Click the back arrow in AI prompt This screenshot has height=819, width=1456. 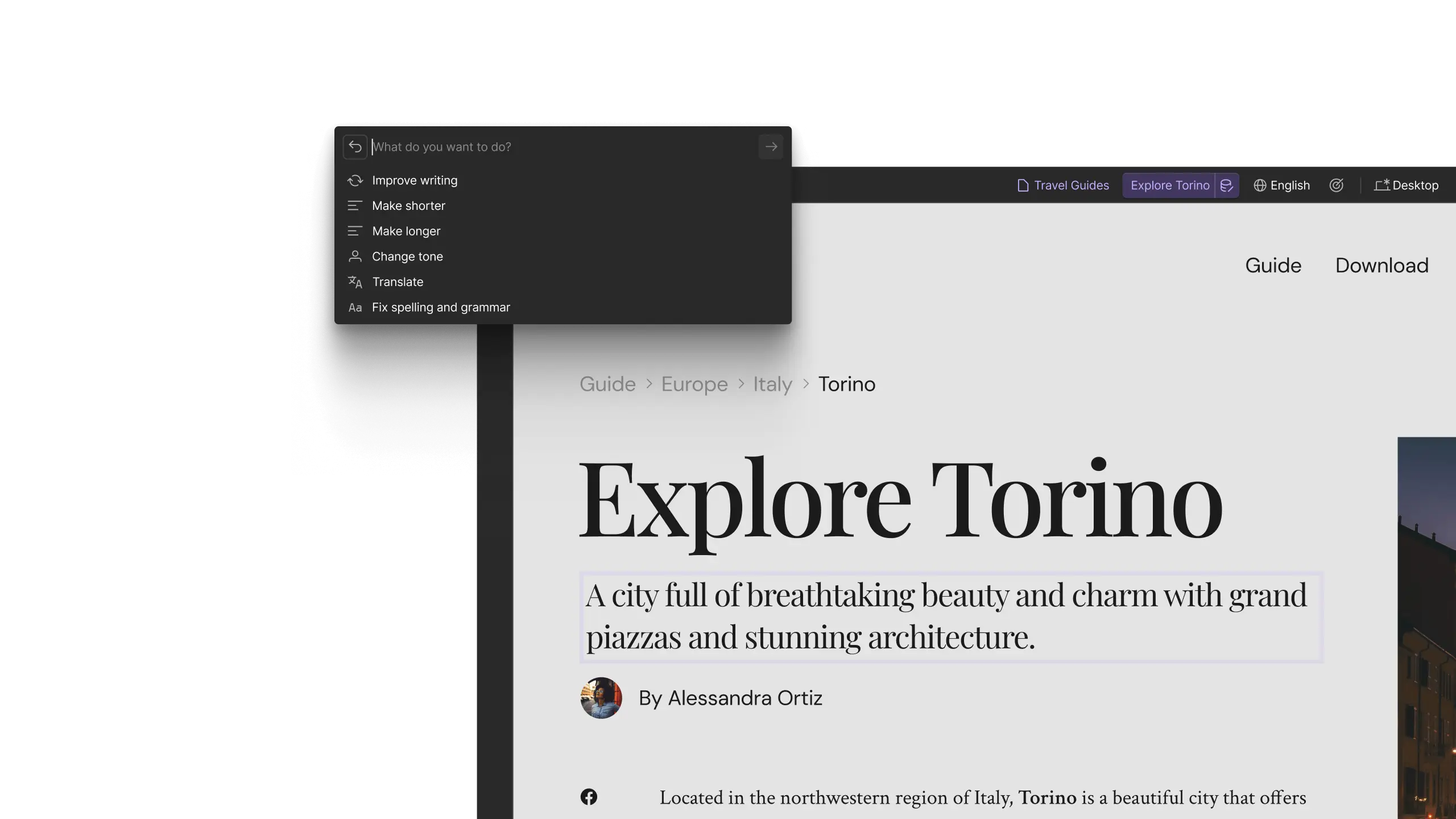[355, 147]
